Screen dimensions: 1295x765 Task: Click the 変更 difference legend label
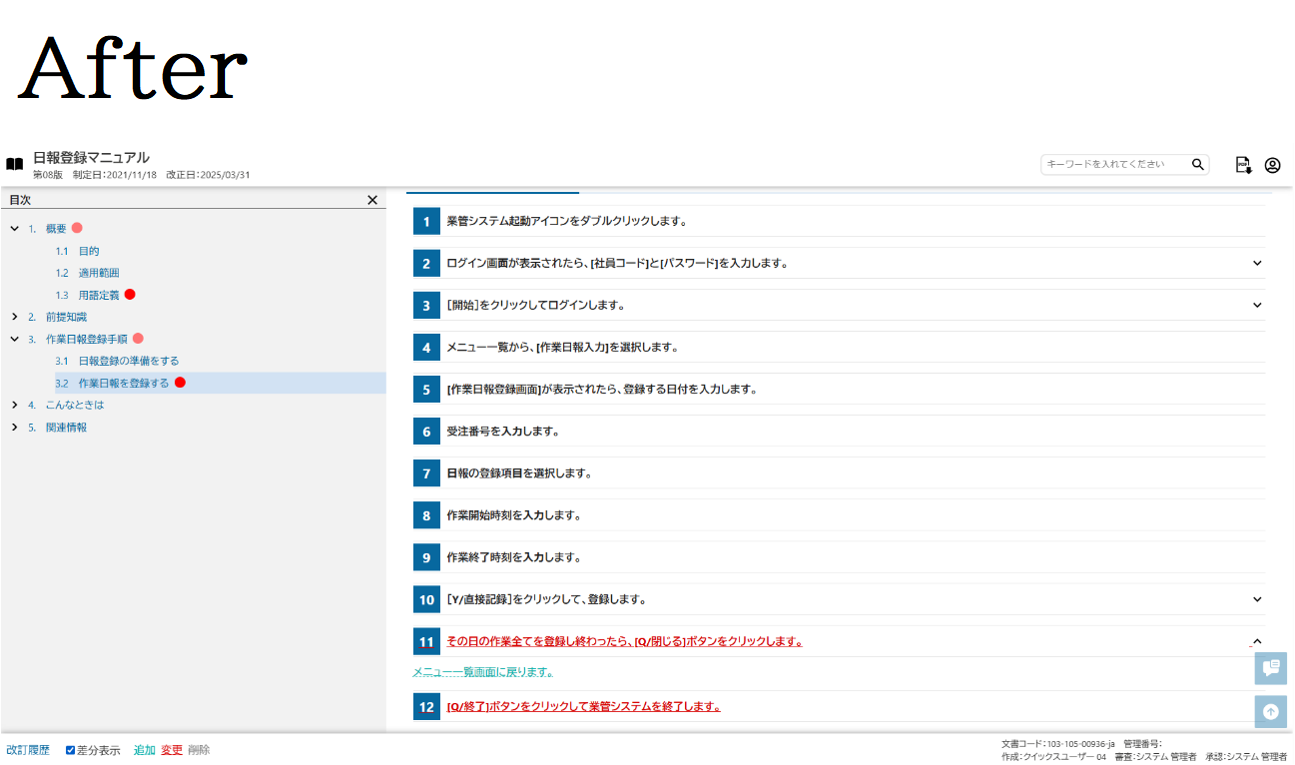click(x=172, y=750)
